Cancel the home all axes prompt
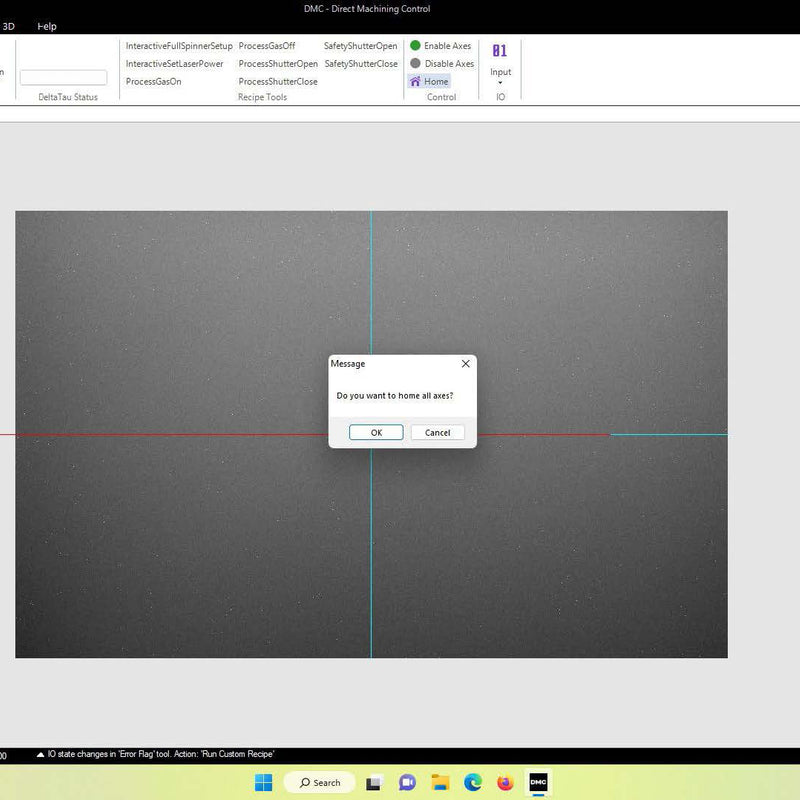This screenshot has height=800, width=800. pyautogui.click(x=438, y=433)
